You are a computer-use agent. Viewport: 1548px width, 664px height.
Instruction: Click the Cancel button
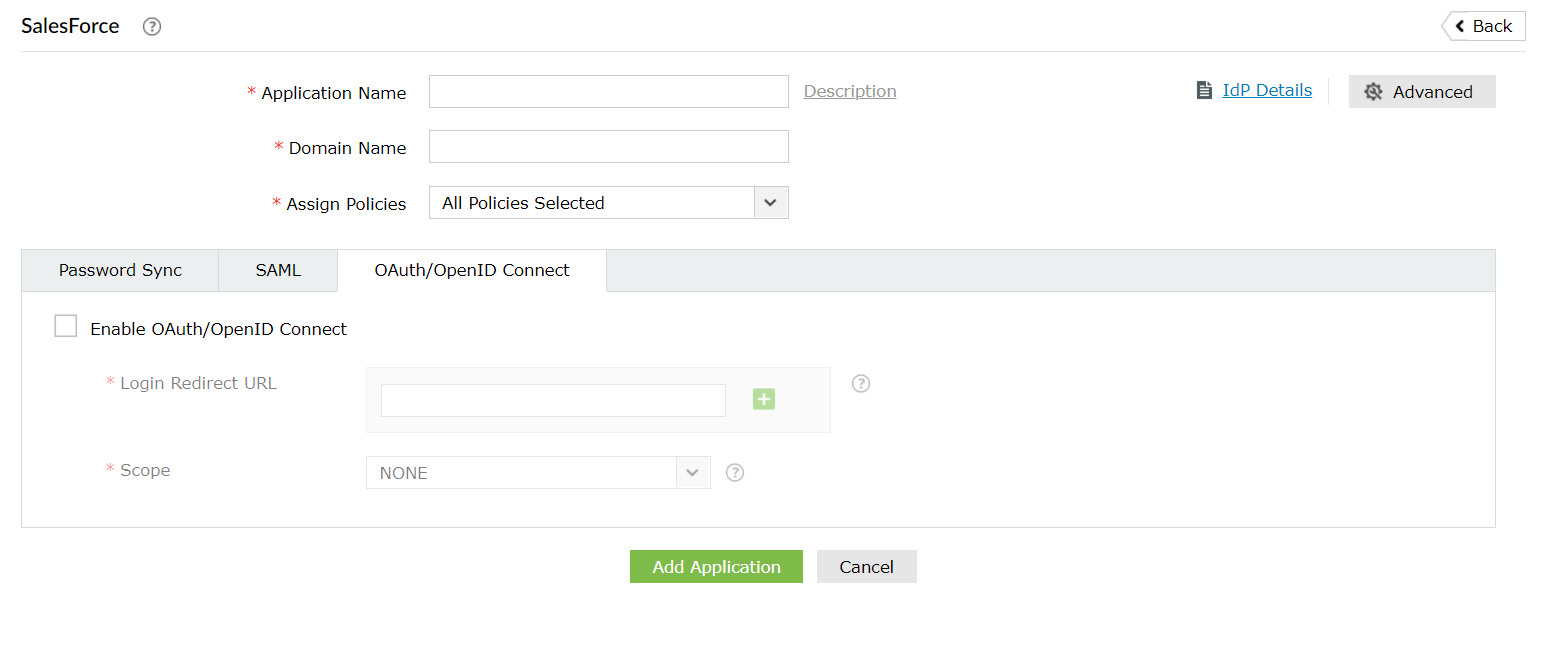point(866,567)
